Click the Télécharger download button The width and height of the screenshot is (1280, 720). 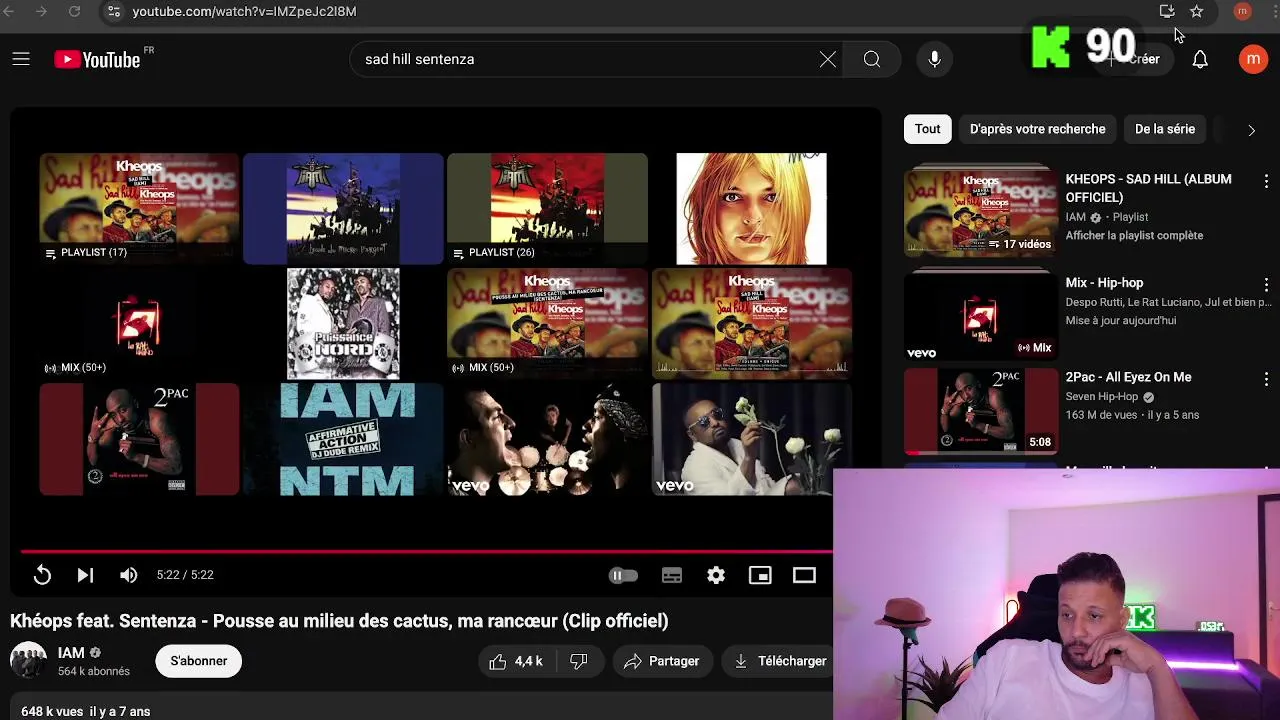780,661
